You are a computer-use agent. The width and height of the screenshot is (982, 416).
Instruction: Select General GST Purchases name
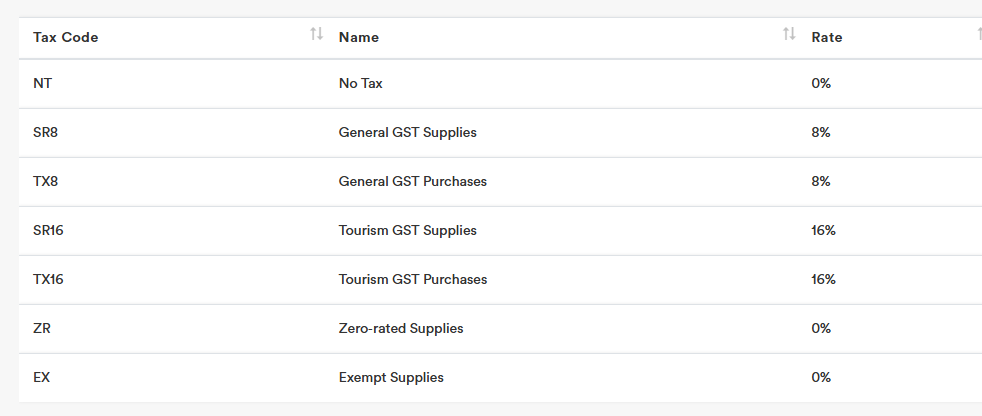click(x=413, y=181)
